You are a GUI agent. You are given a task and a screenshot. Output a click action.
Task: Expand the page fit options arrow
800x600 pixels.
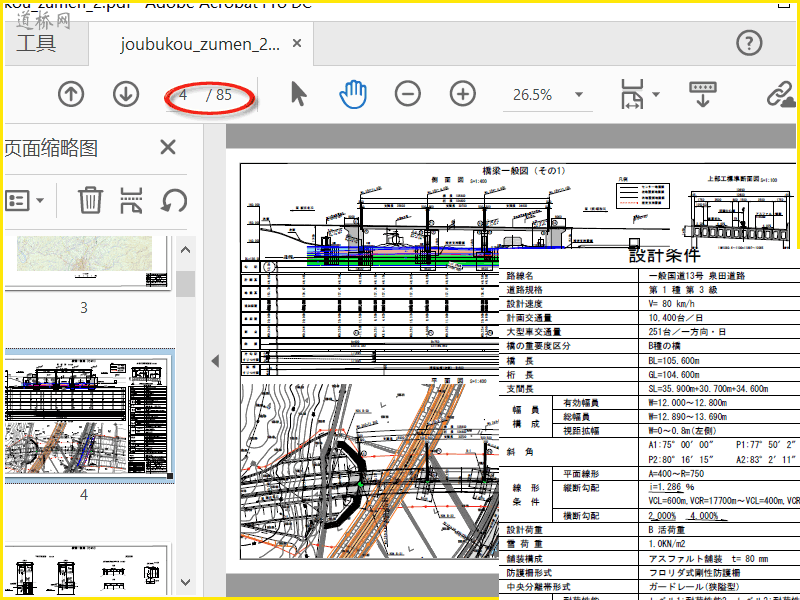point(656,94)
